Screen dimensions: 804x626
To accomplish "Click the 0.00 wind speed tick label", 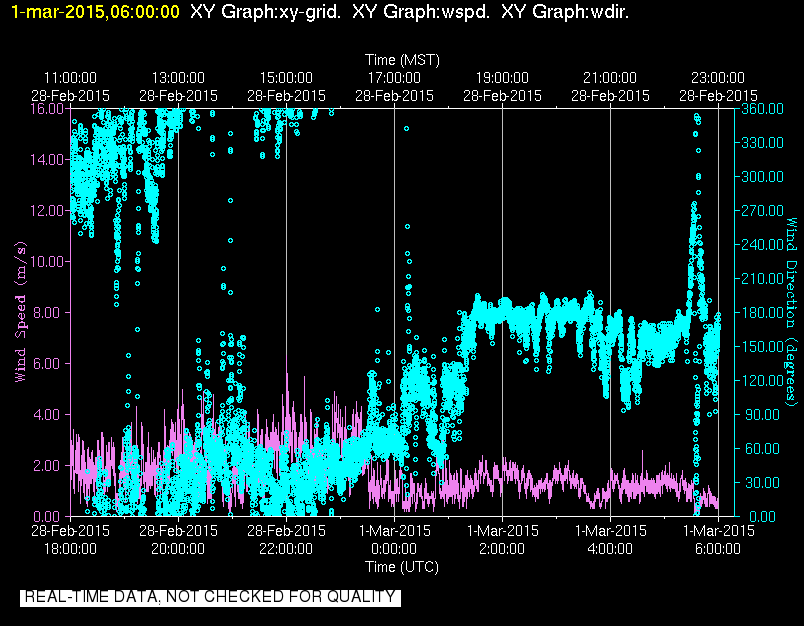I will tap(50, 516).
